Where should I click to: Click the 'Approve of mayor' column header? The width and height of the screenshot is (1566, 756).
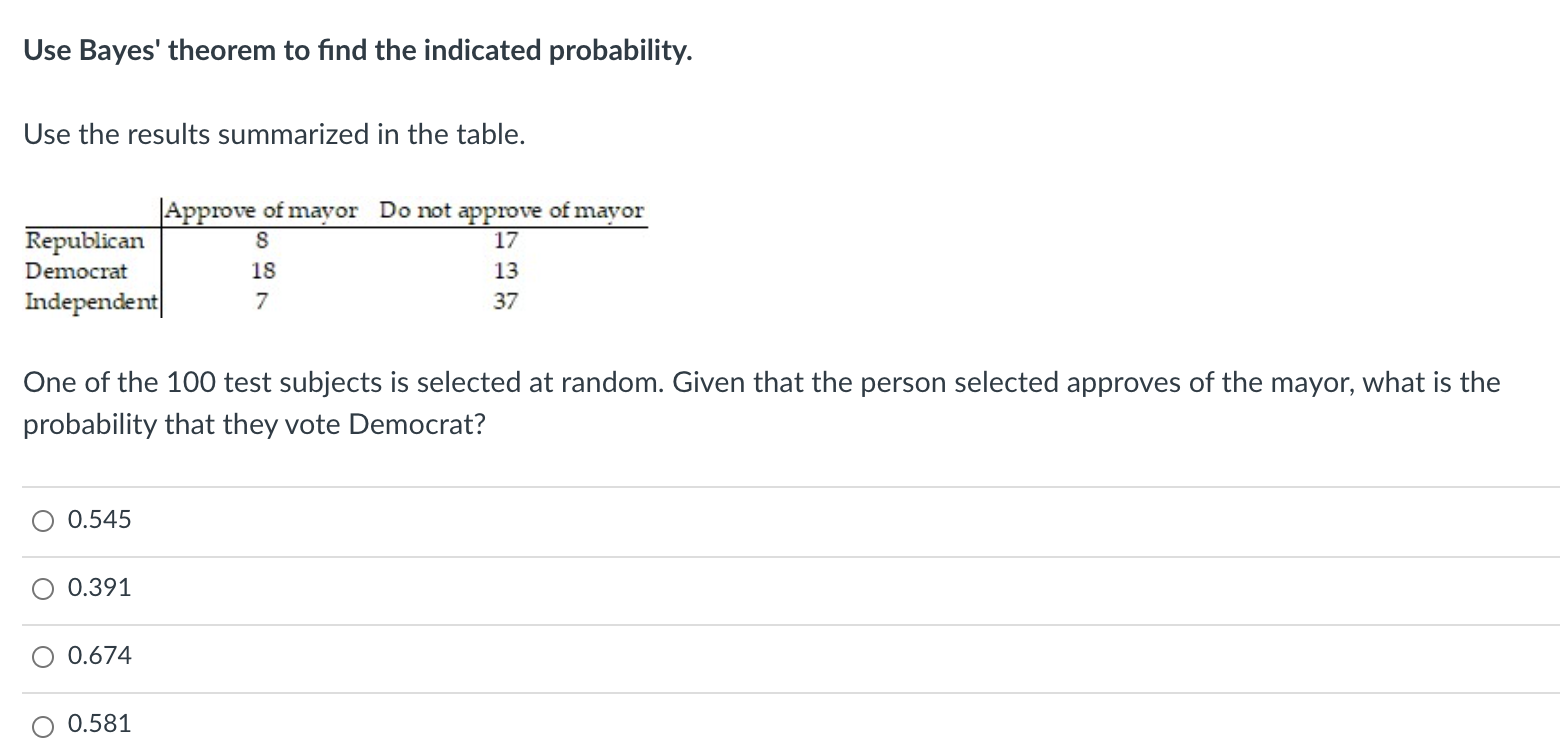(262, 211)
